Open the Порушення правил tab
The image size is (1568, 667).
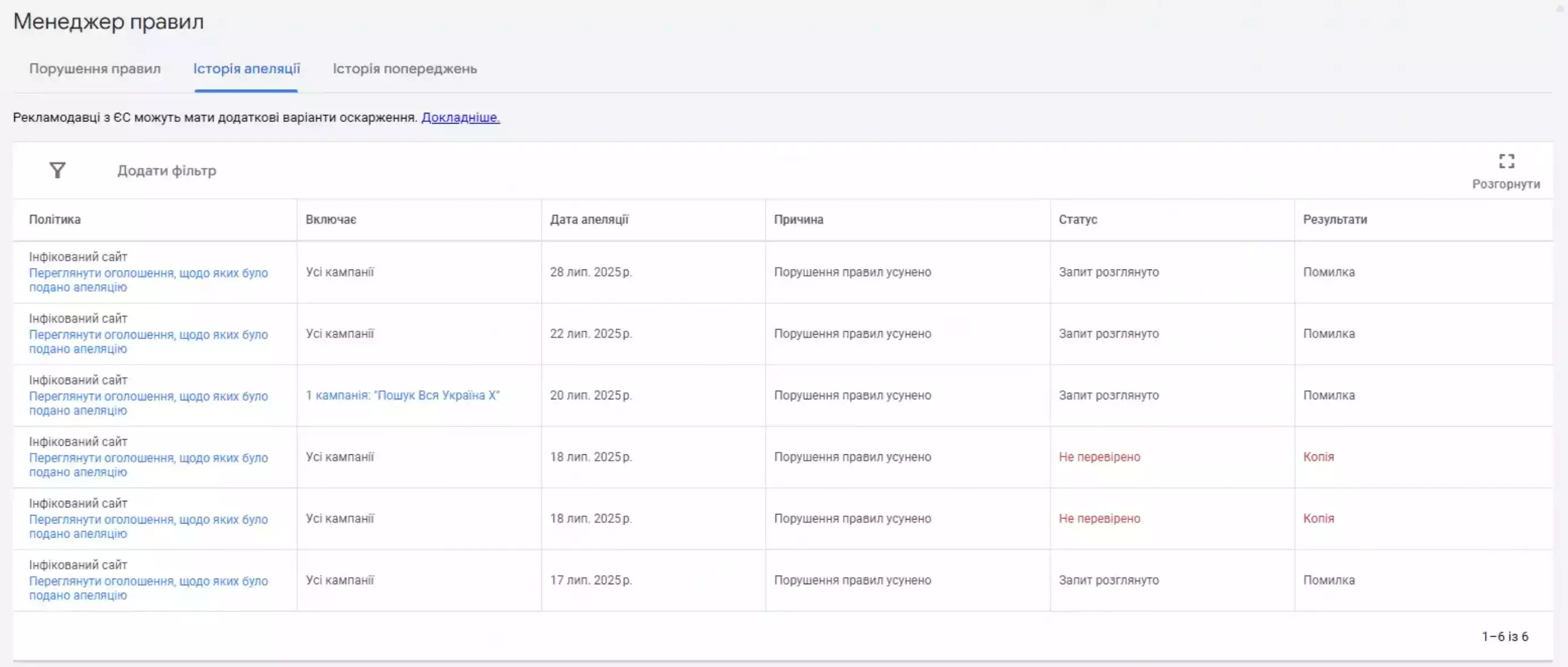point(95,69)
